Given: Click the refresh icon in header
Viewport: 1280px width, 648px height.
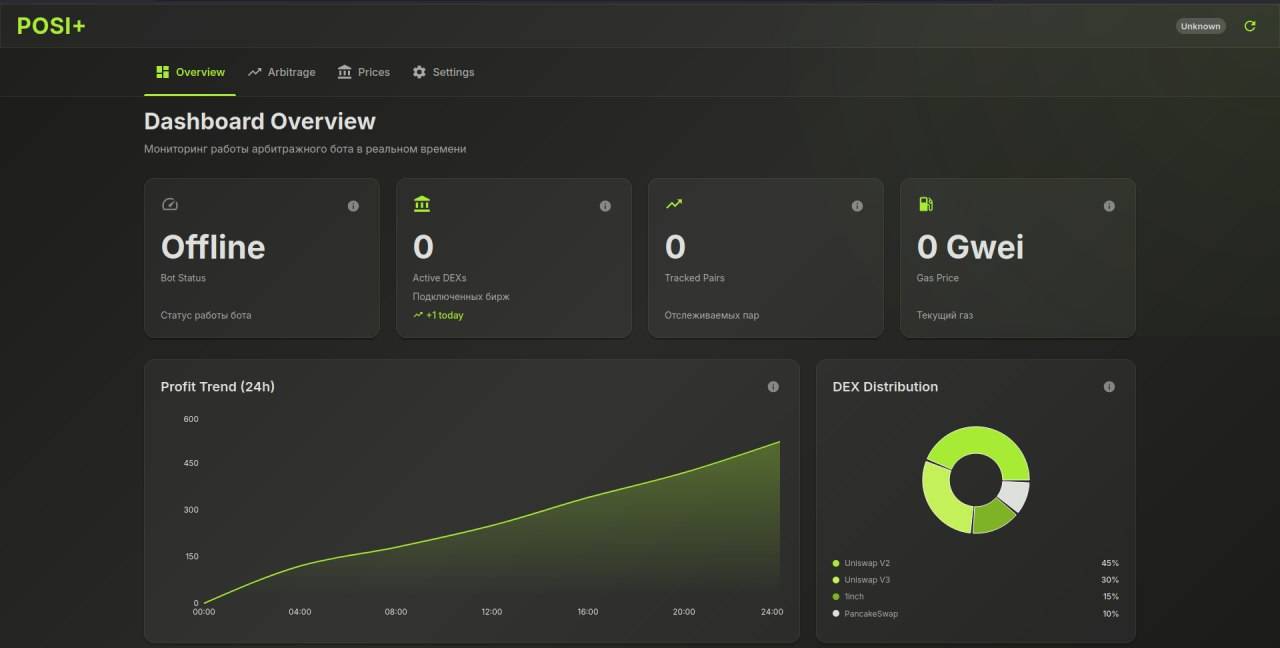Looking at the screenshot, I should point(1249,26).
